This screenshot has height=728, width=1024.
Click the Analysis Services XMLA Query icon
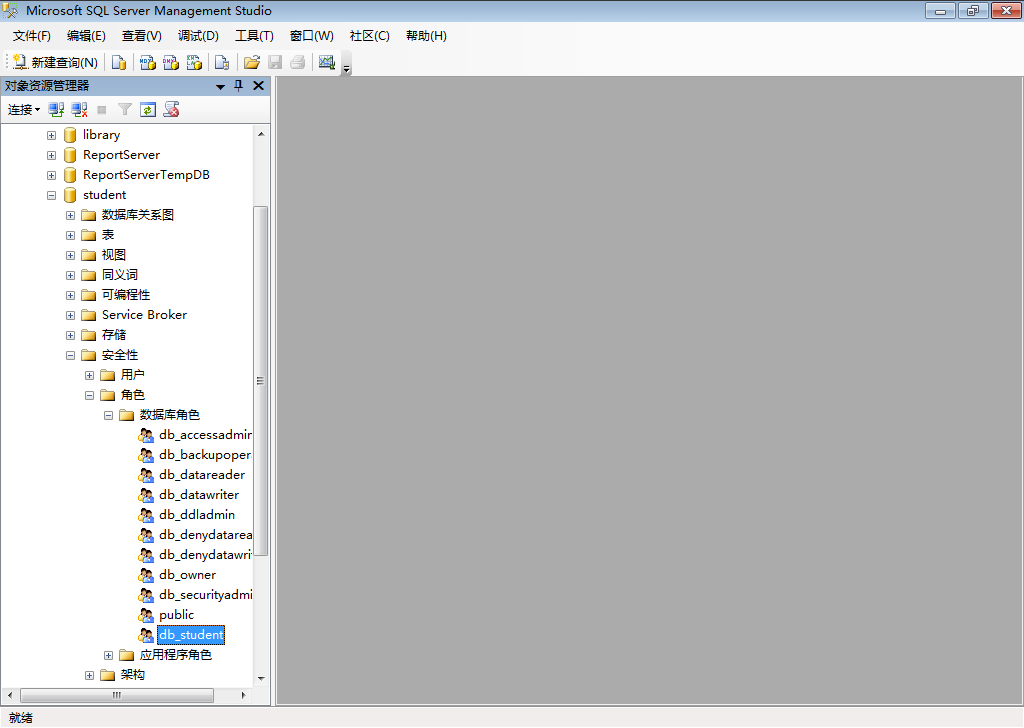[194, 62]
